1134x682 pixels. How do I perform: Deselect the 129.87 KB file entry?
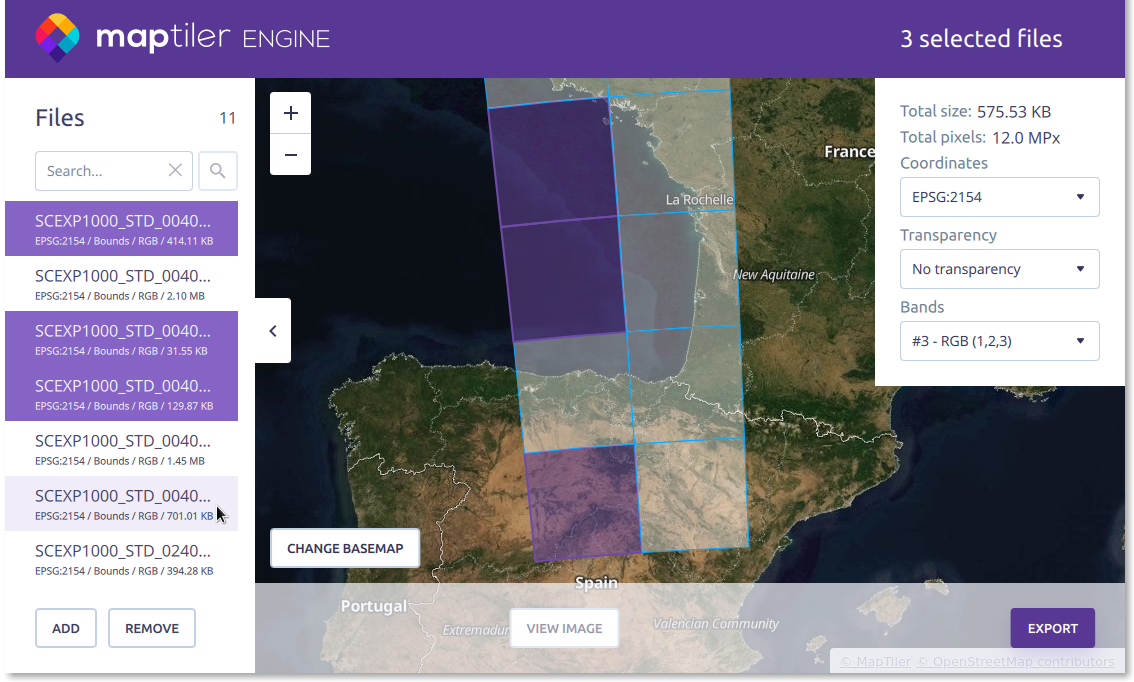click(x=121, y=394)
